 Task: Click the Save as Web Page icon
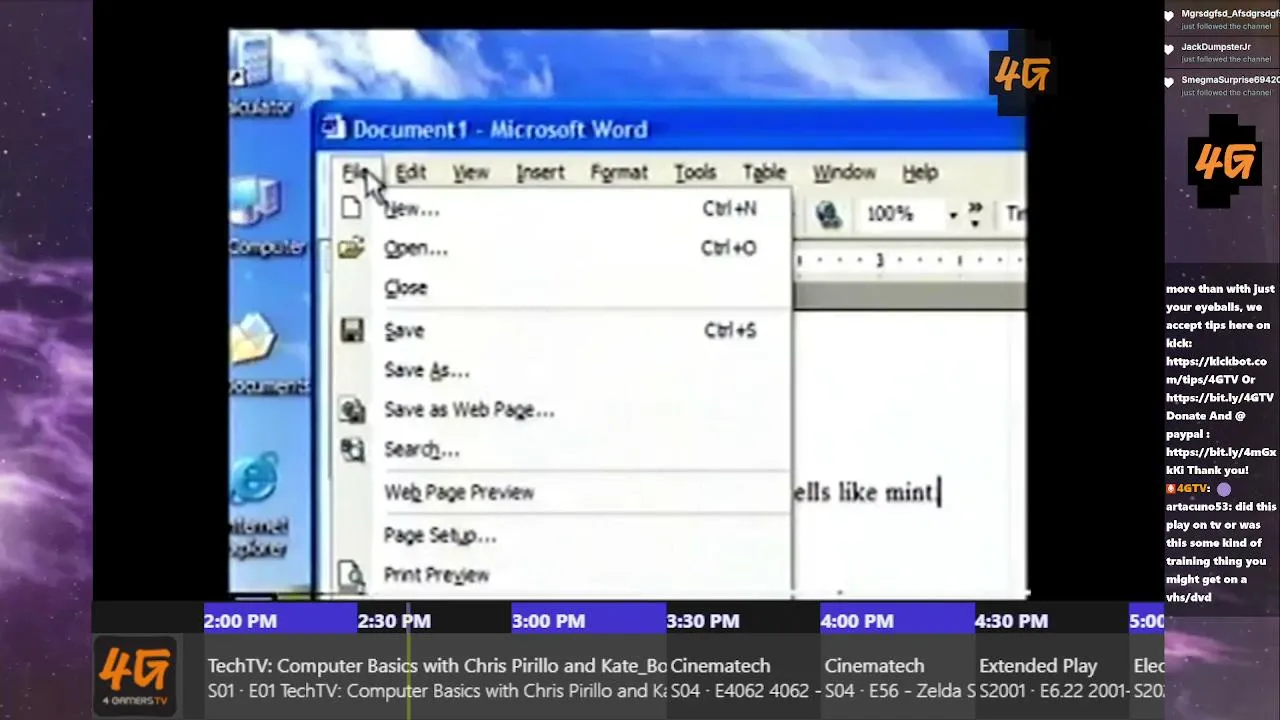[351, 410]
